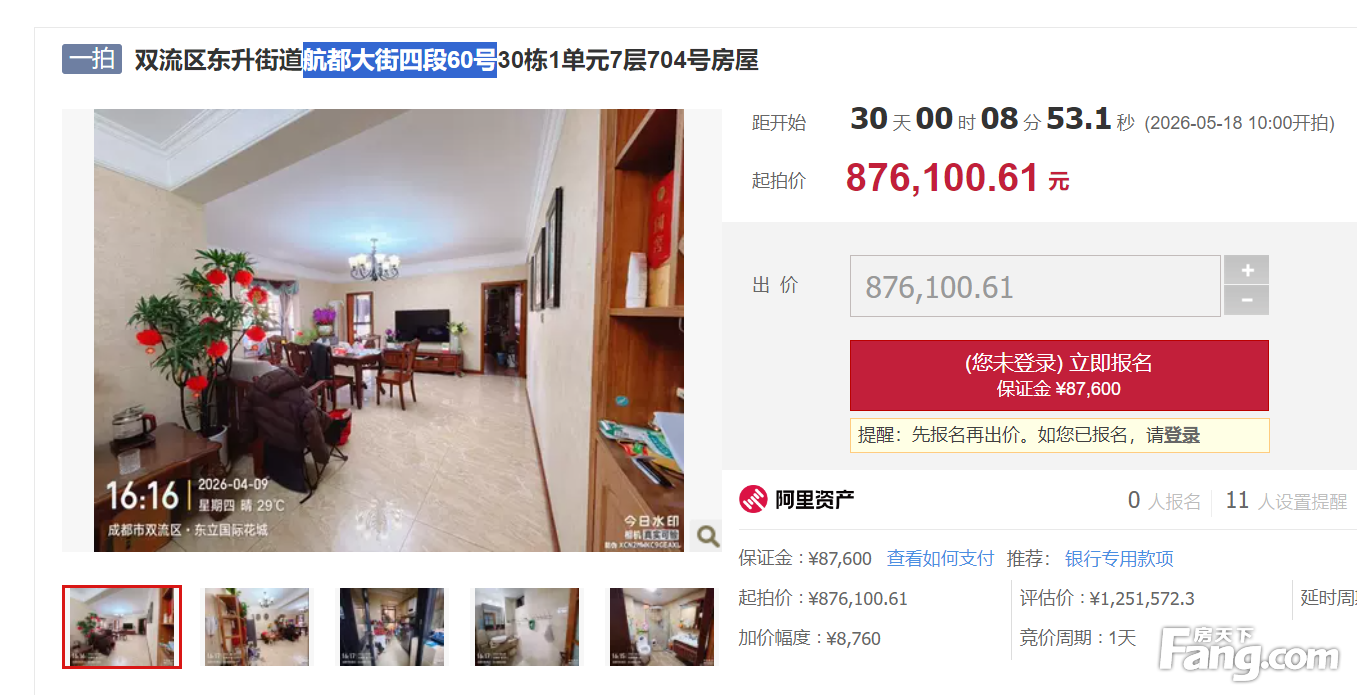Click the property title heading text

(446, 60)
